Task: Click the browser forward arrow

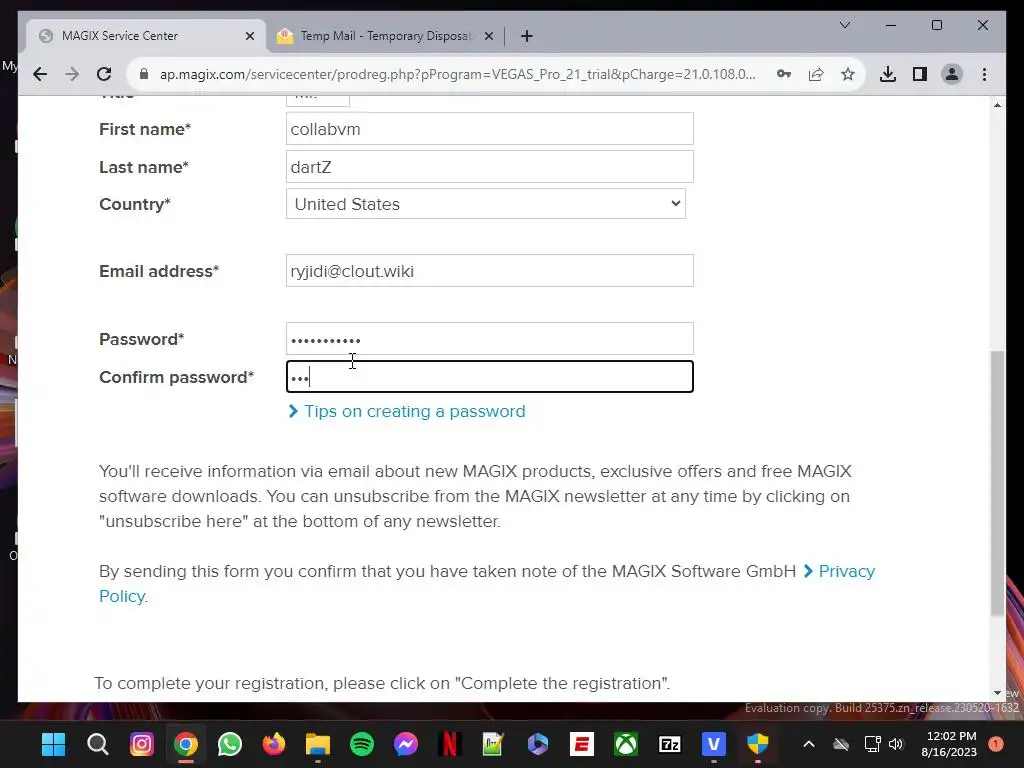Action: (x=72, y=74)
